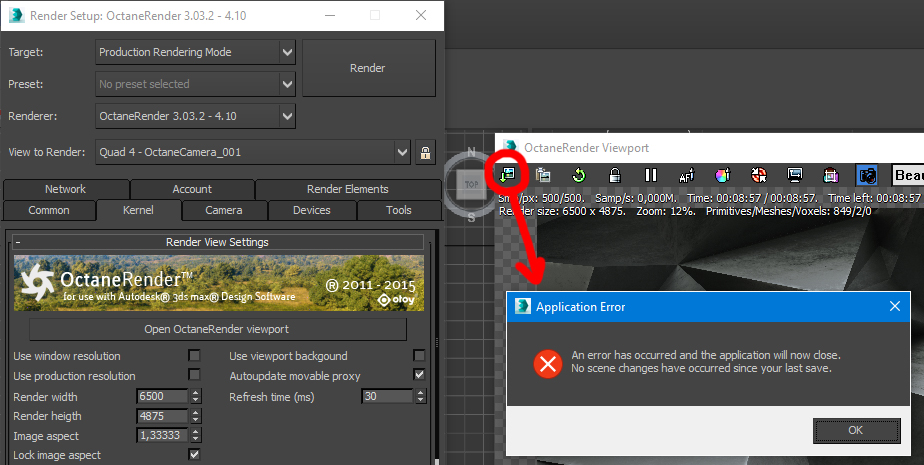The image size is (924, 465).
Task: Click the Render size status text
Action: [563, 211]
